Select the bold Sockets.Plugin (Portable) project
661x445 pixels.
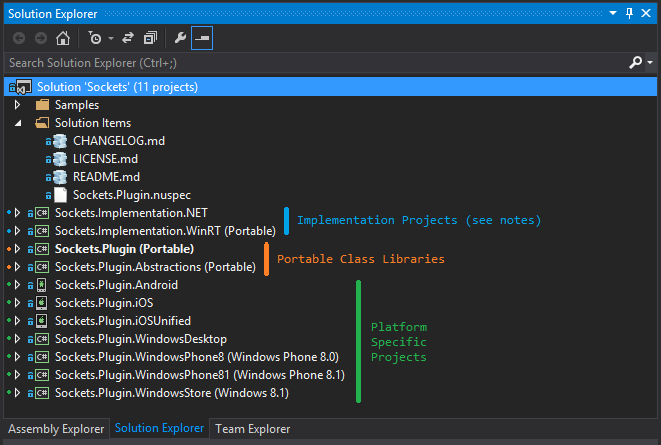(124, 249)
